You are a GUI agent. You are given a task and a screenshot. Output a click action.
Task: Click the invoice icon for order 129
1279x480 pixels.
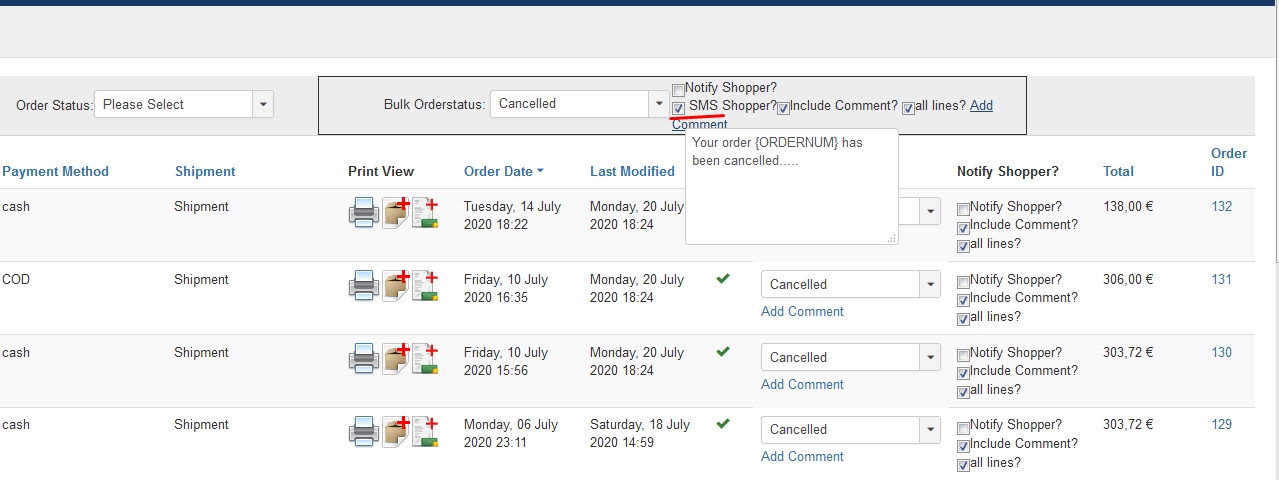coord(426,431)
